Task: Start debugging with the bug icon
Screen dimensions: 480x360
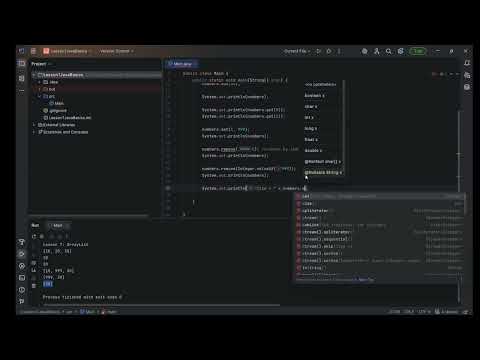Action: [x=329, y=51]
